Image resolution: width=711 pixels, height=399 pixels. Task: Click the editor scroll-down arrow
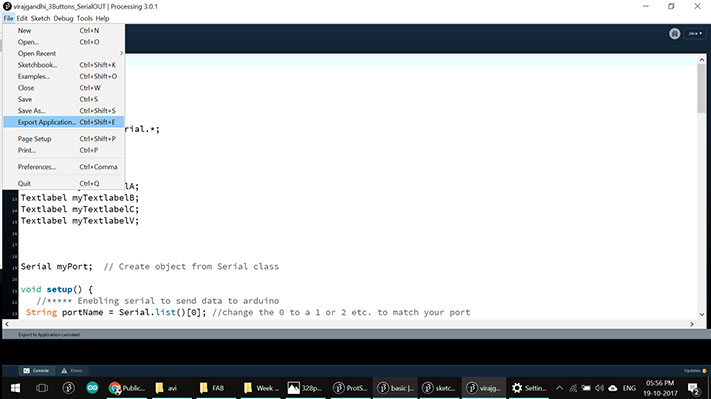pyautogui.click(x=701, y=314)
